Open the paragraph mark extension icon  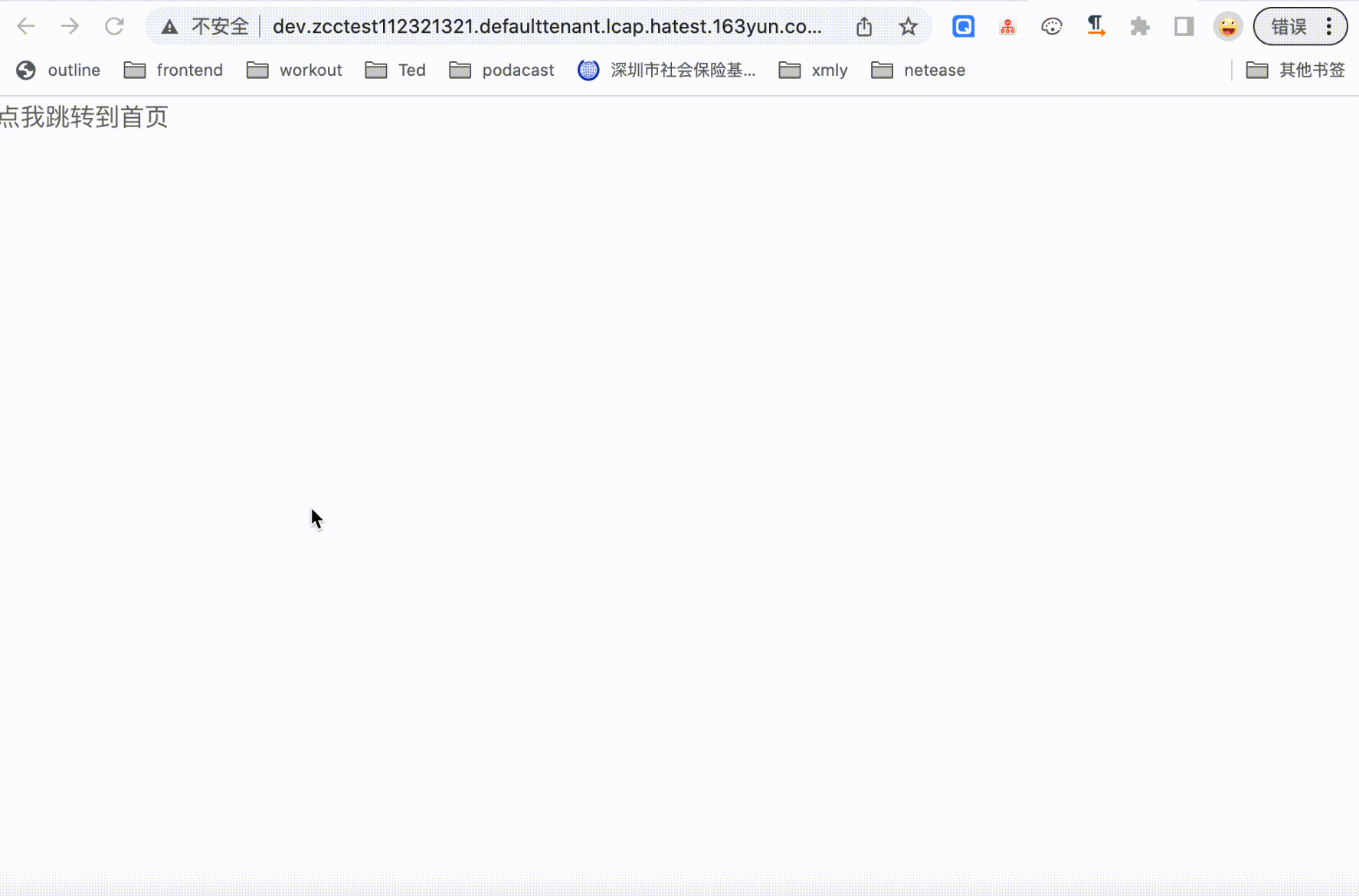[1095, 26]
